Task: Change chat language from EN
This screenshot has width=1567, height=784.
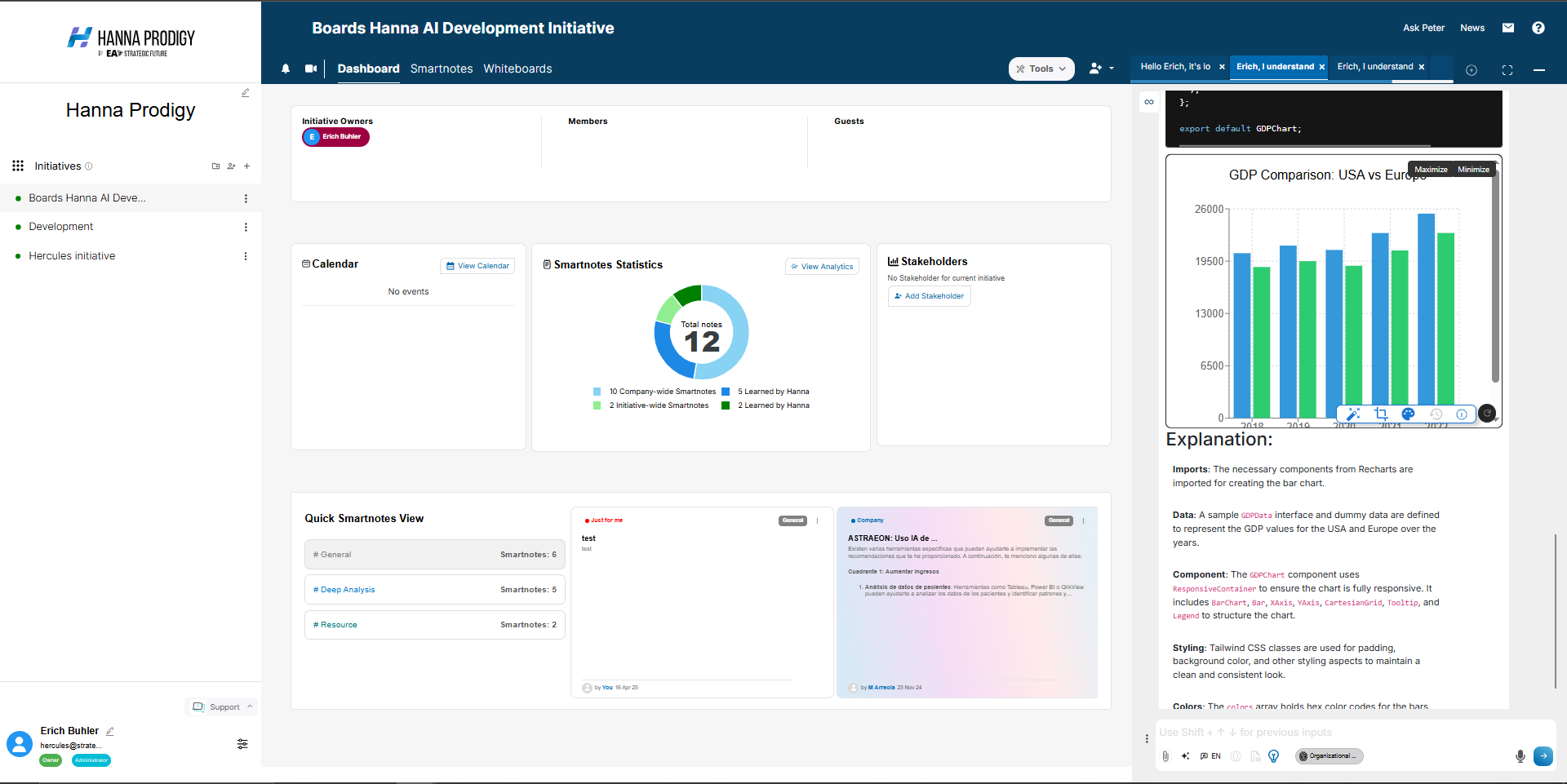Action: (1210, 756)
